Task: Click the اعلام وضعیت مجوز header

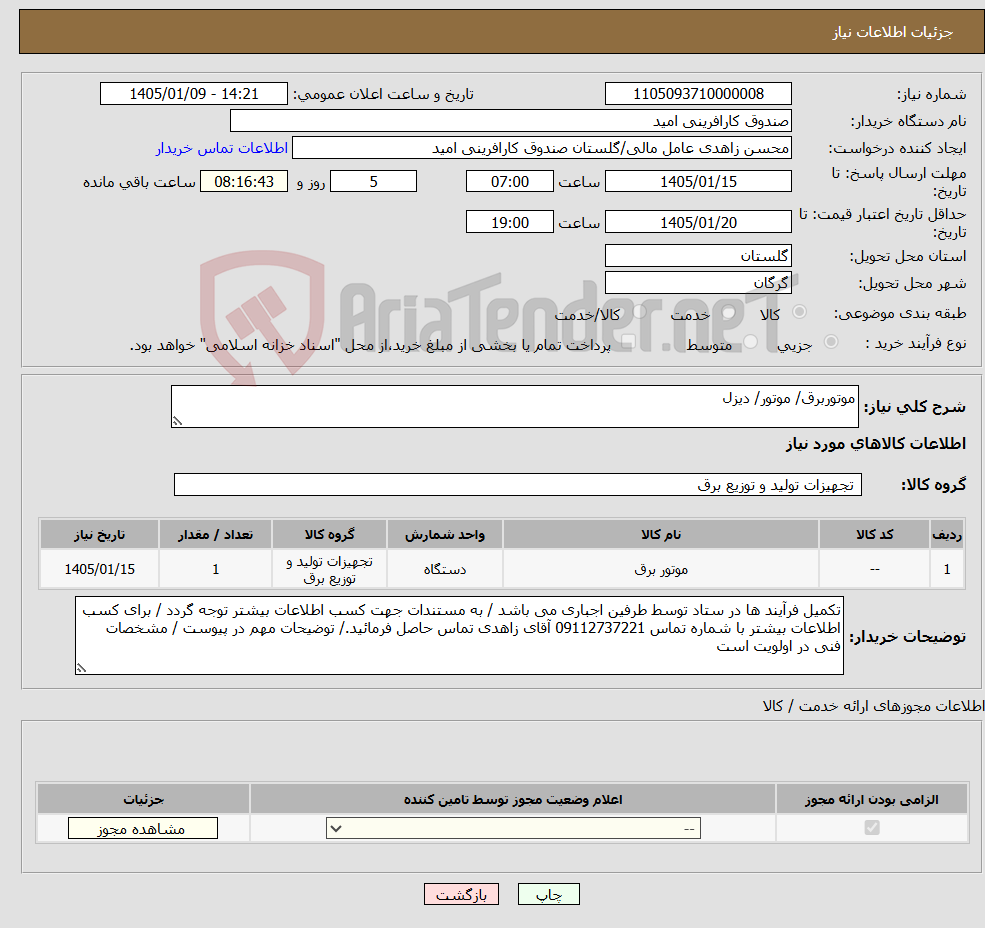Action: tap(513, 799)
